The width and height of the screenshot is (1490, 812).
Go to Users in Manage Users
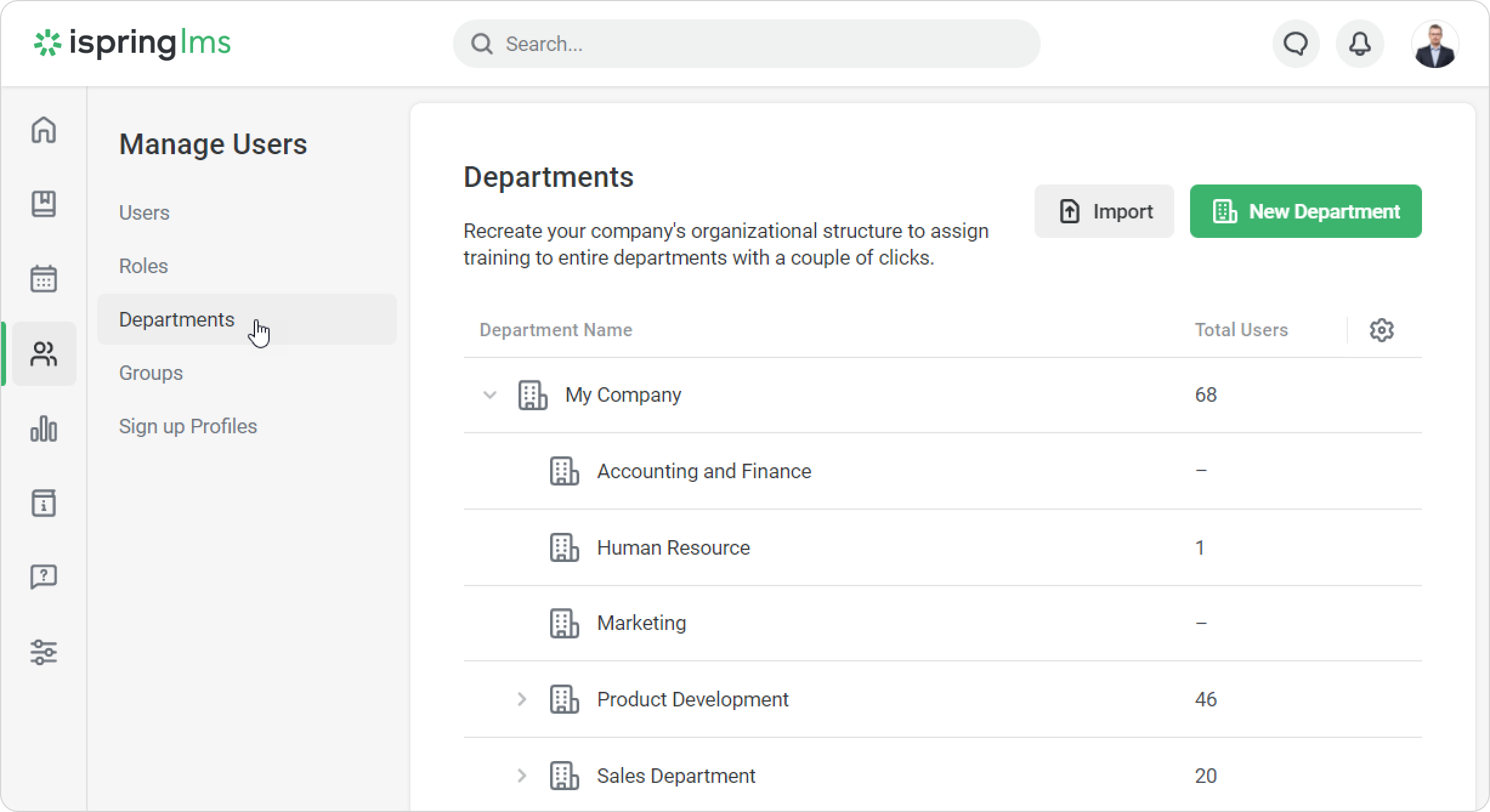tap(145, 212)
